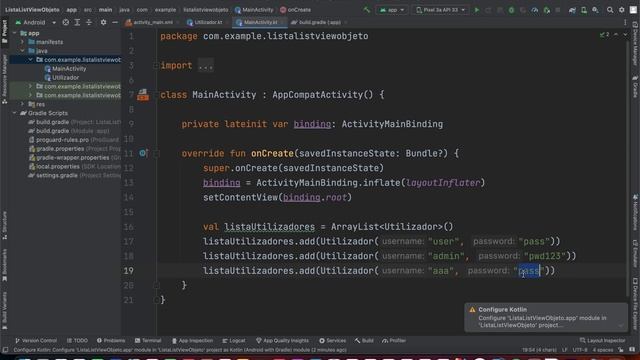Click the Expand All icon in Project panel
The width and height of the screenshot is (640, 360).
pyautogui.click(x=77, y=22)
